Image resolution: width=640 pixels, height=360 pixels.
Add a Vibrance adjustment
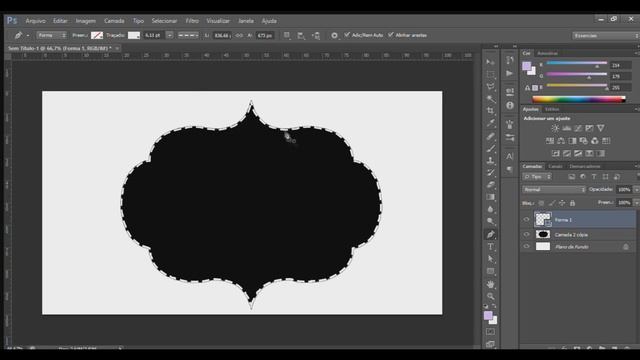[601, 128]
